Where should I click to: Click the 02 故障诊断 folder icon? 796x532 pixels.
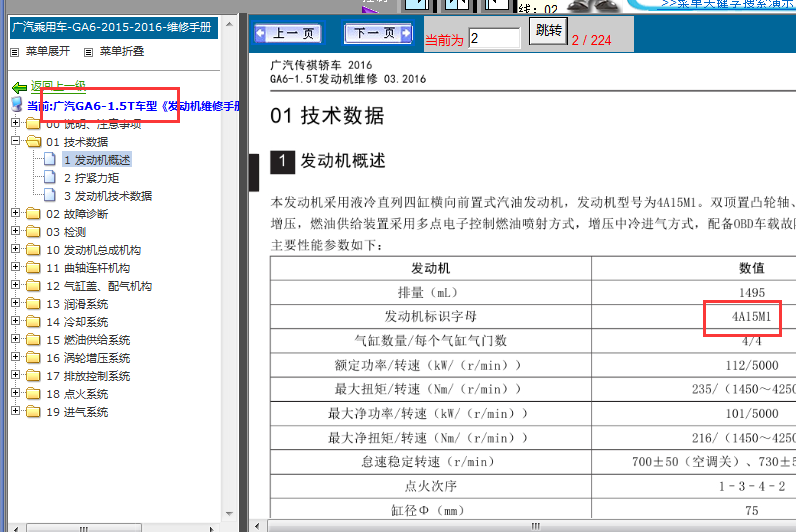[33, 213]
